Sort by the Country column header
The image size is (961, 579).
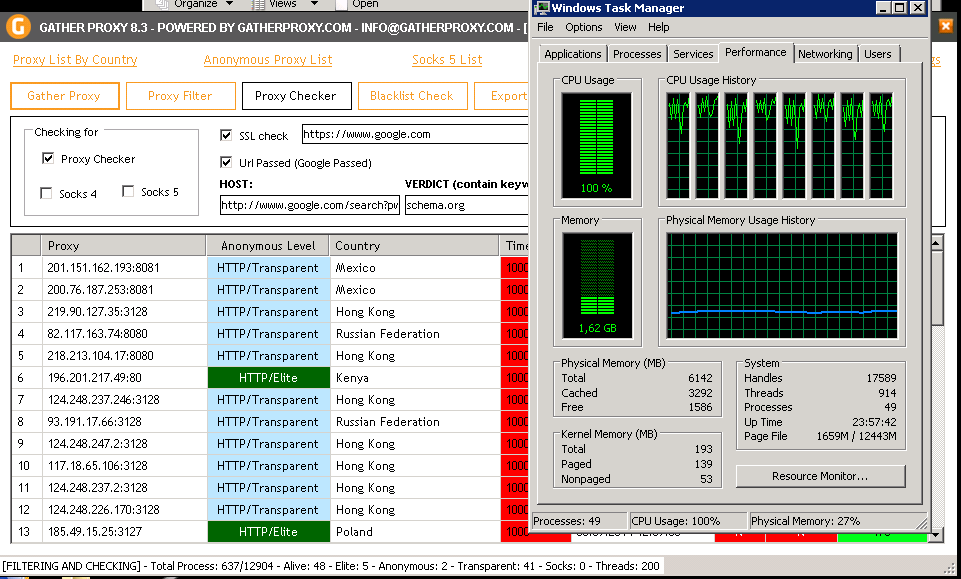point(414,246)
